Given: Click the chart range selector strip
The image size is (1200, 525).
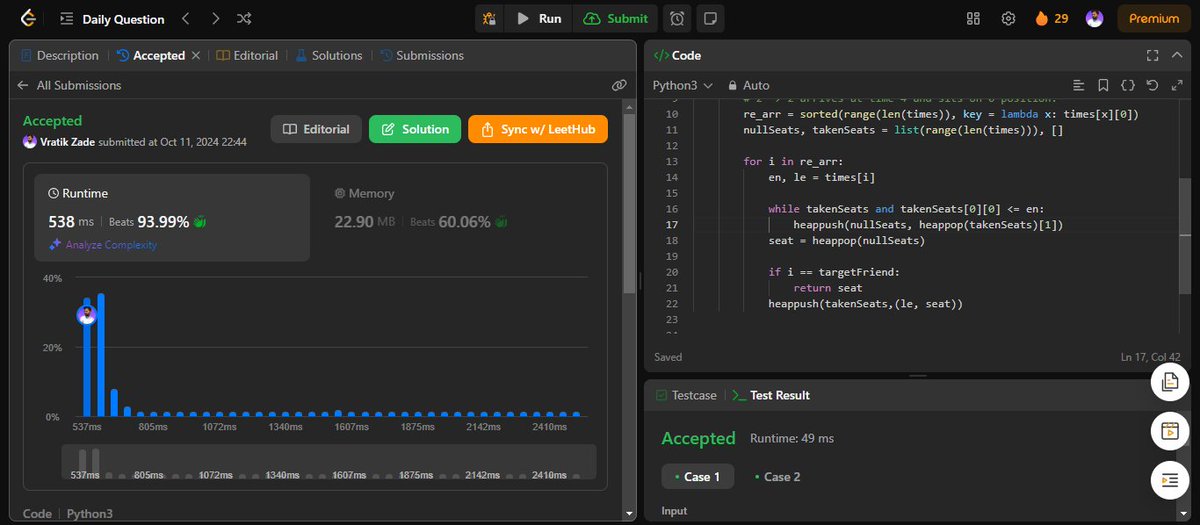Looking at the screenshot, I should pyautogui.click(x=329, y=462).
